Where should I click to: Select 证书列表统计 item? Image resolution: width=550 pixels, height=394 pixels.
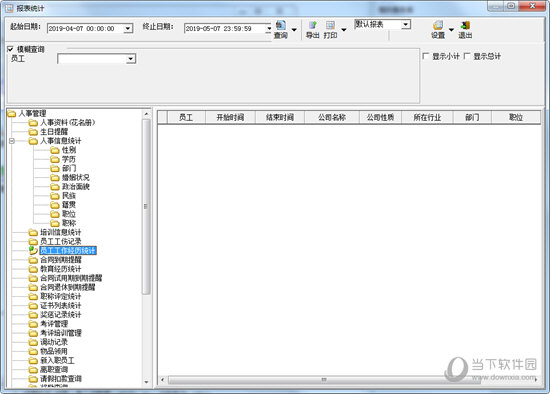click(55, 305)
